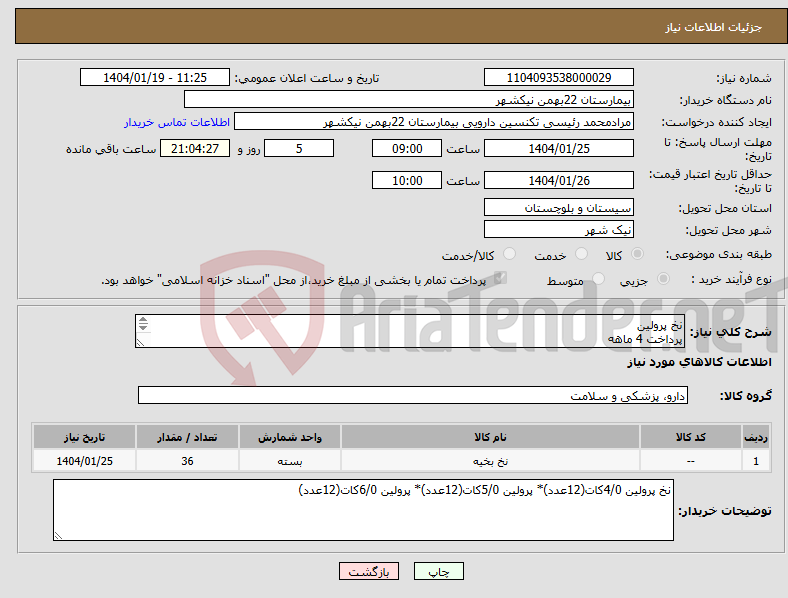788x598 pixels.
Task: Click the remaining time field 21:04:27
Action: tap(195, 148)
